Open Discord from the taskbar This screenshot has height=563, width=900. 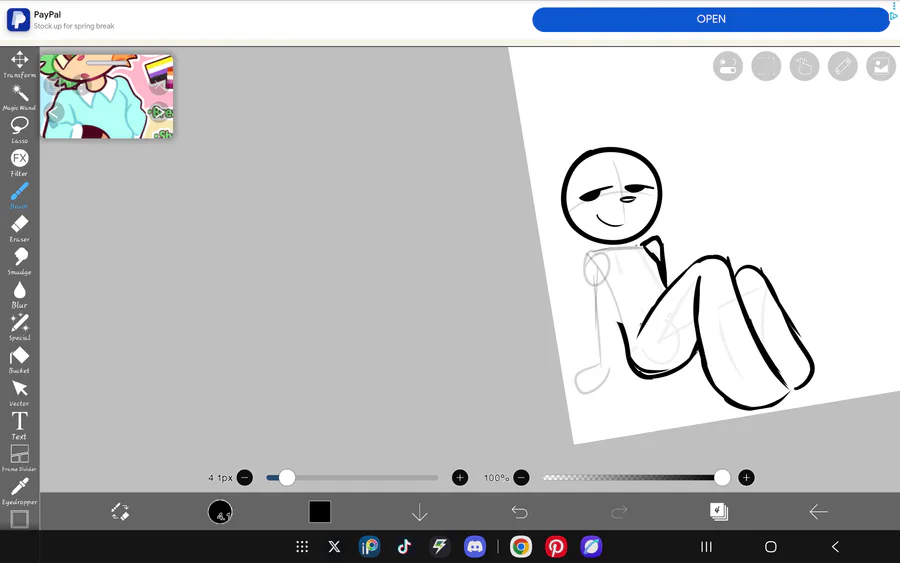475,546
